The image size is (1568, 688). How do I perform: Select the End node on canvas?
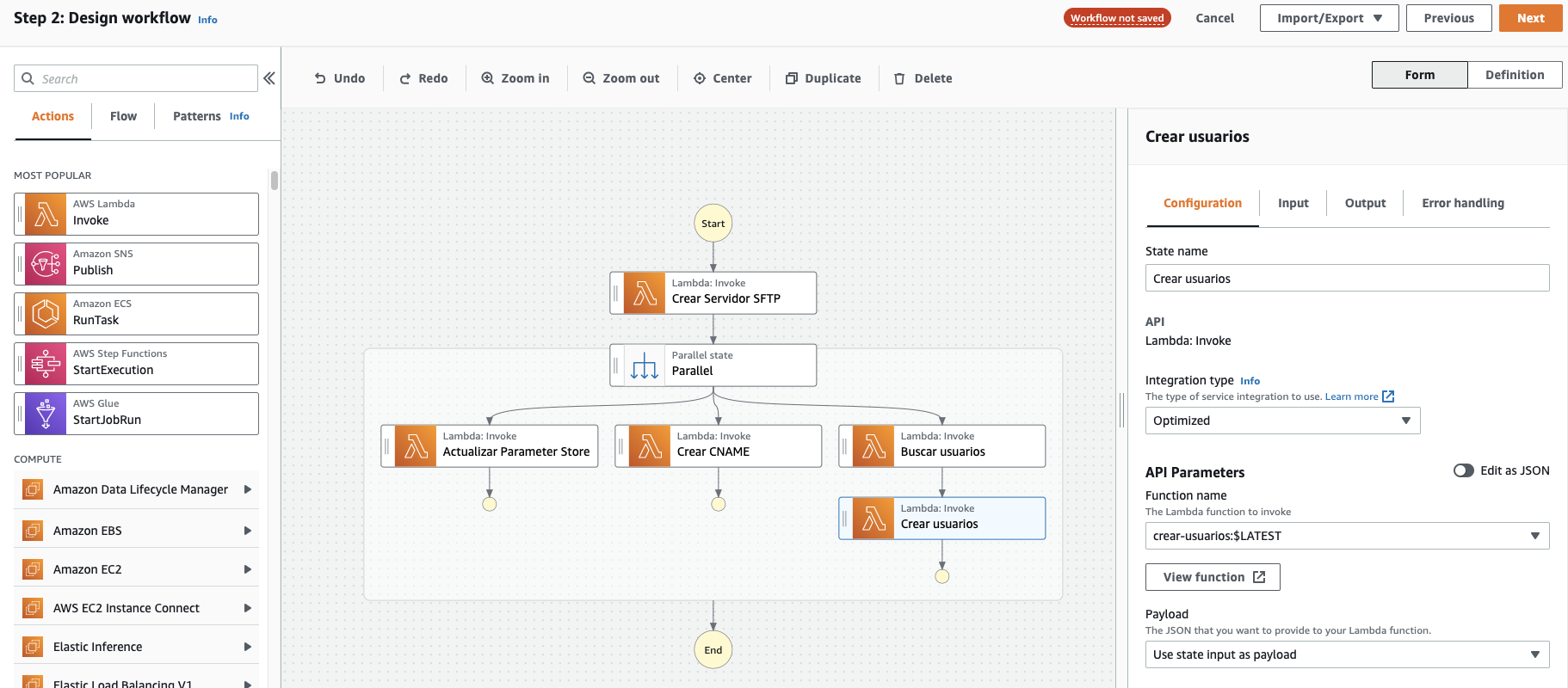(713, 650)
